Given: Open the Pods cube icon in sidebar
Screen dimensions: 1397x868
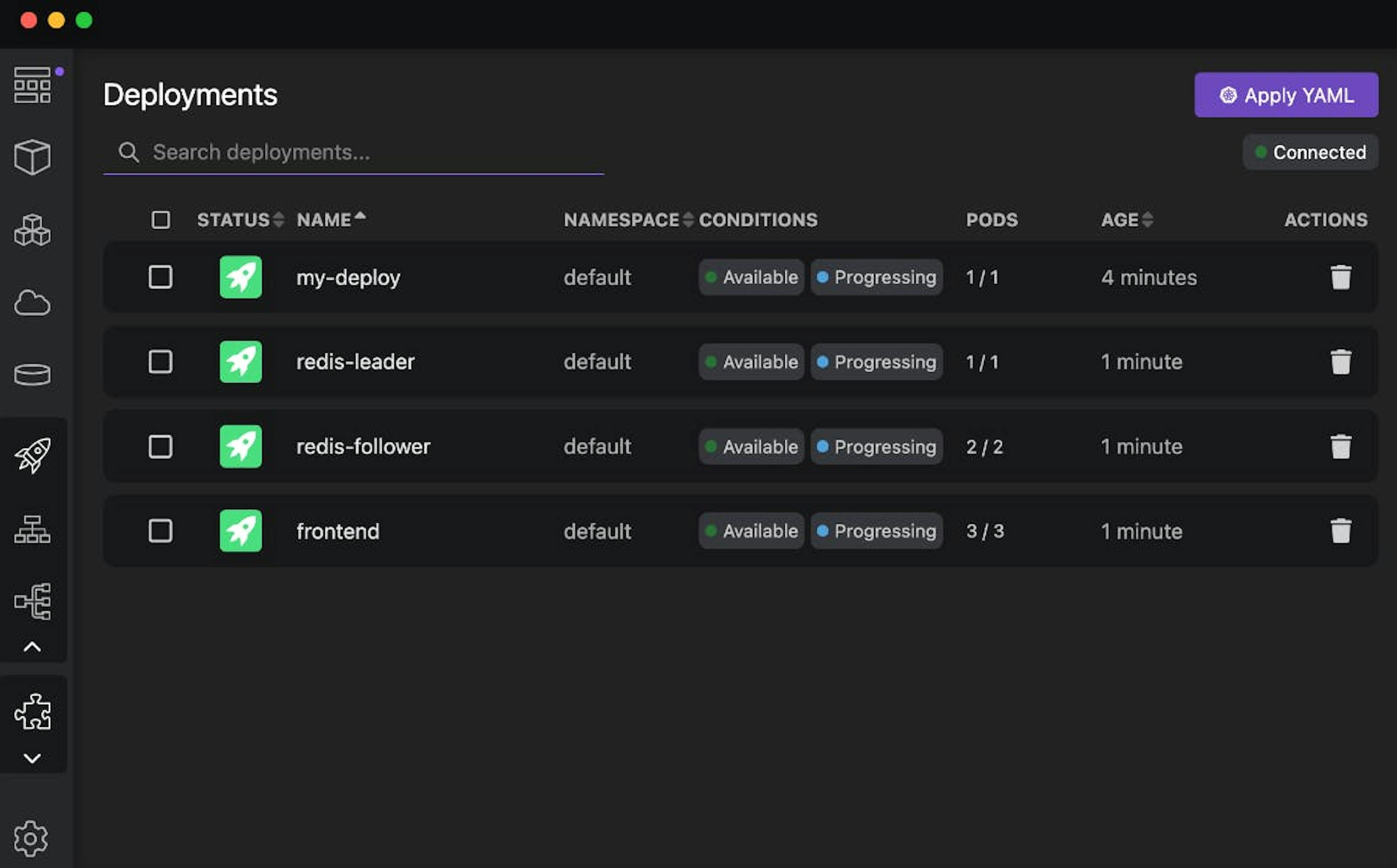Looking at the screenshot, I should pos(32,157).
